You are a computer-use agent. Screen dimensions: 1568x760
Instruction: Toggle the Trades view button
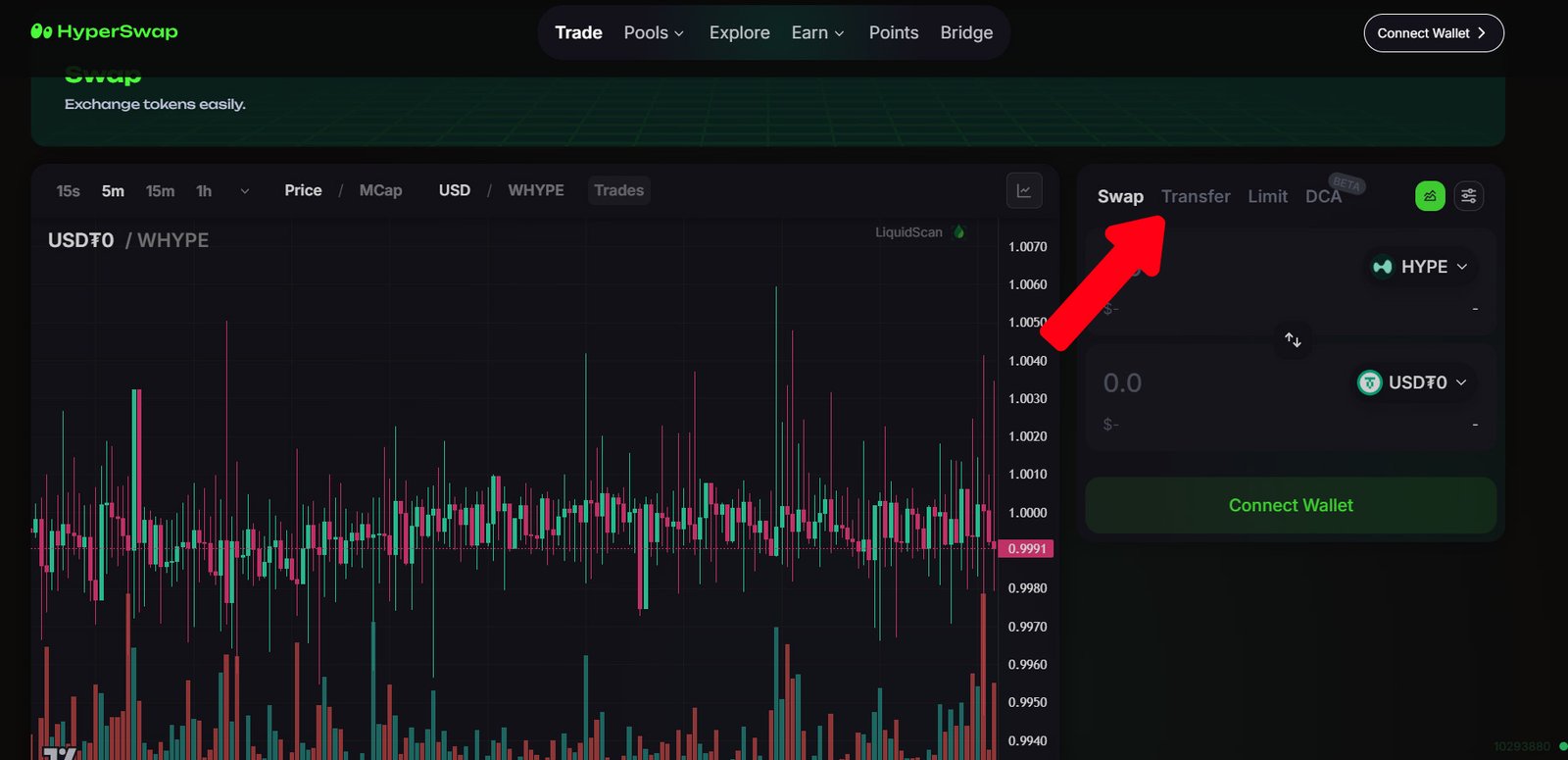[x=618, y=190]
